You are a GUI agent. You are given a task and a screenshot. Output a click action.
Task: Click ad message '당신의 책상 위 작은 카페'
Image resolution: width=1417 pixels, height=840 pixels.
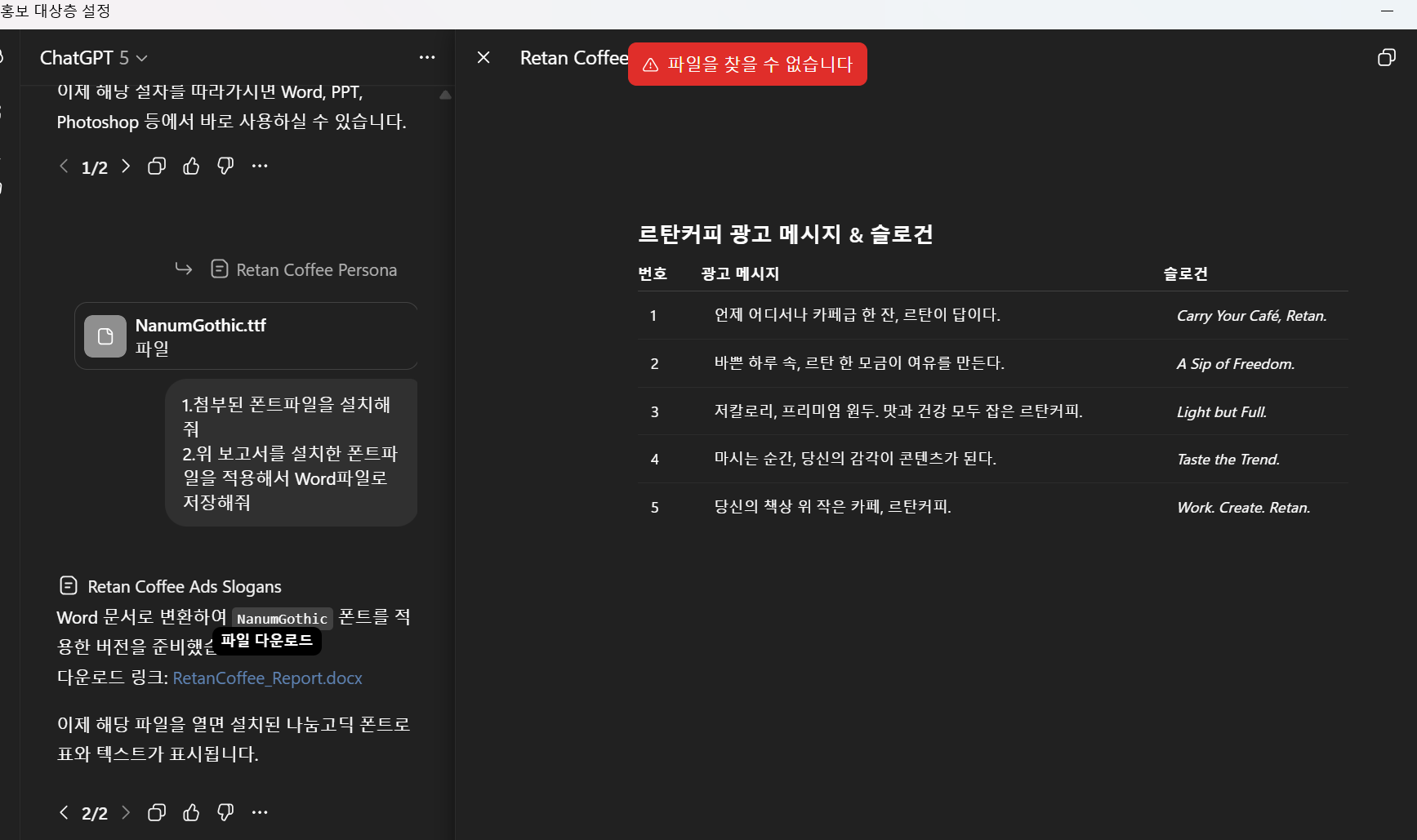(832, 507)
